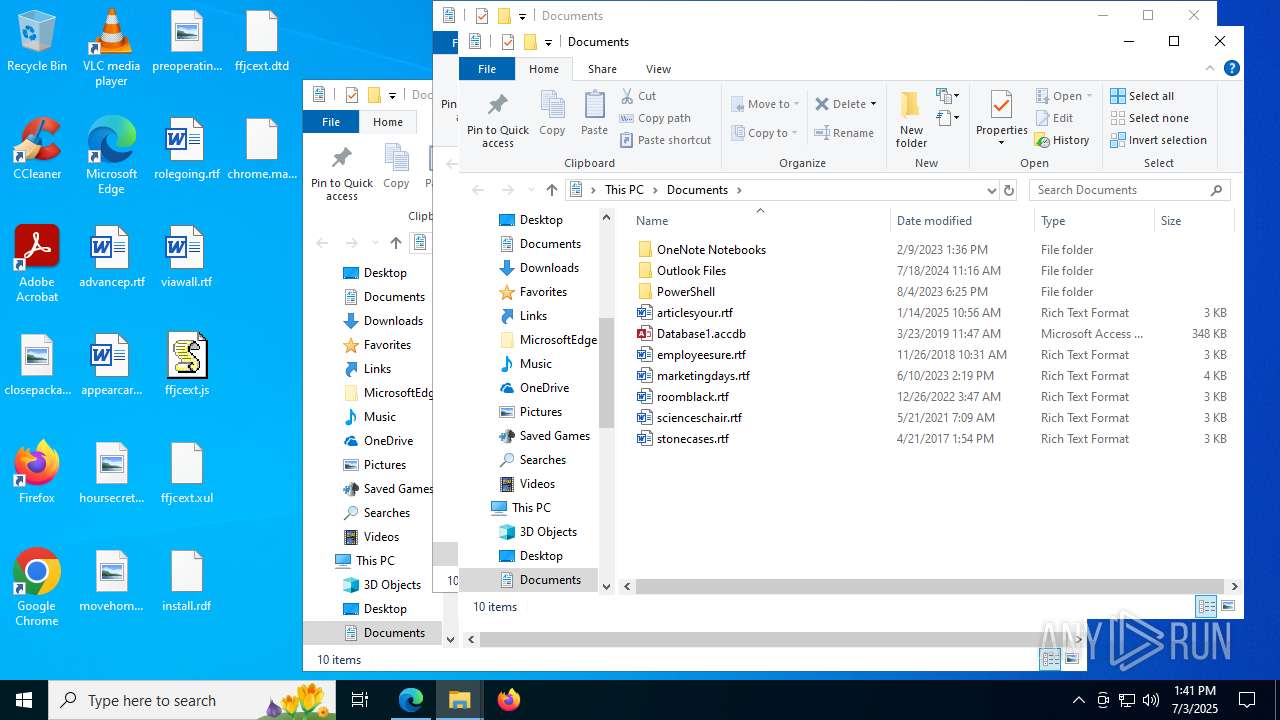Select the marketingdays.rtf file
The width and height of the screenshot is (1280, 720).
point(703,376)
